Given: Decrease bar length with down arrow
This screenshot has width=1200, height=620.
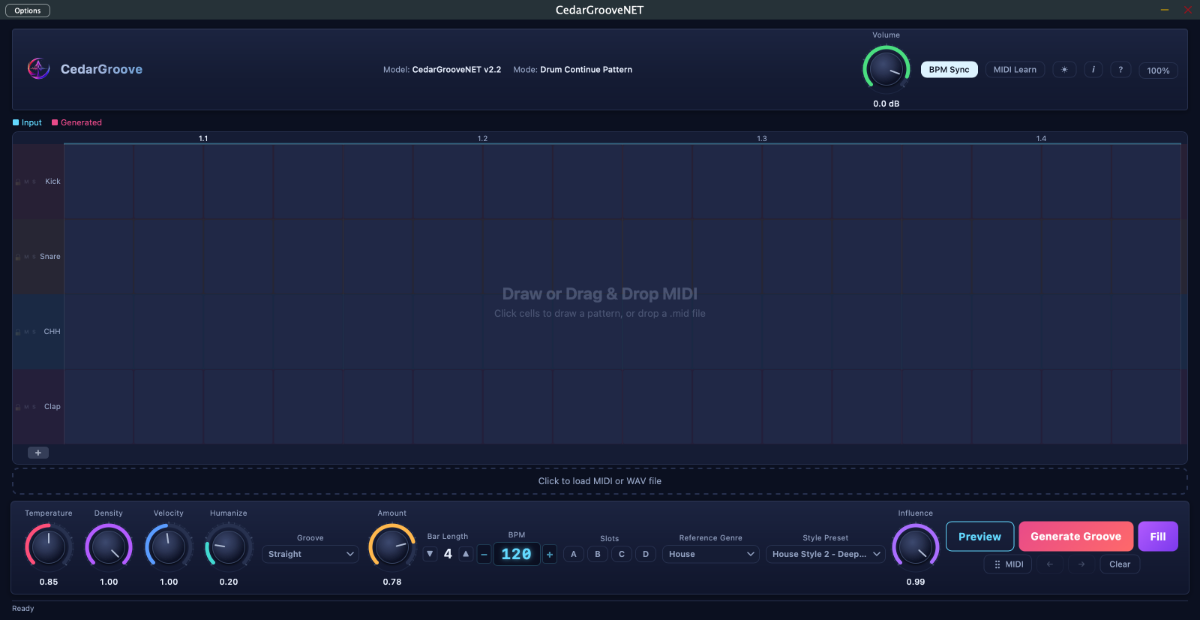Looking at the screenshot, I should [430, 554].
